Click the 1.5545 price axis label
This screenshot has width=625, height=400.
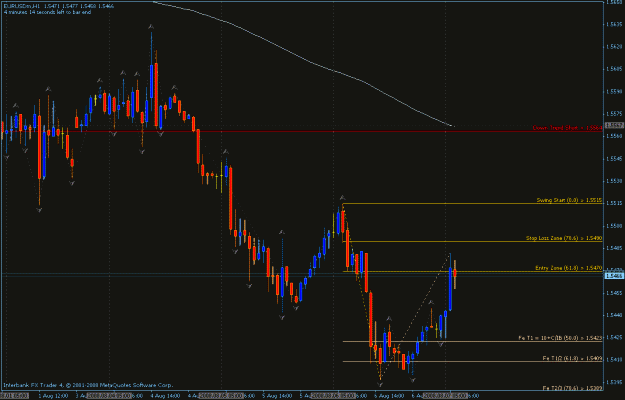coord(614,159)
